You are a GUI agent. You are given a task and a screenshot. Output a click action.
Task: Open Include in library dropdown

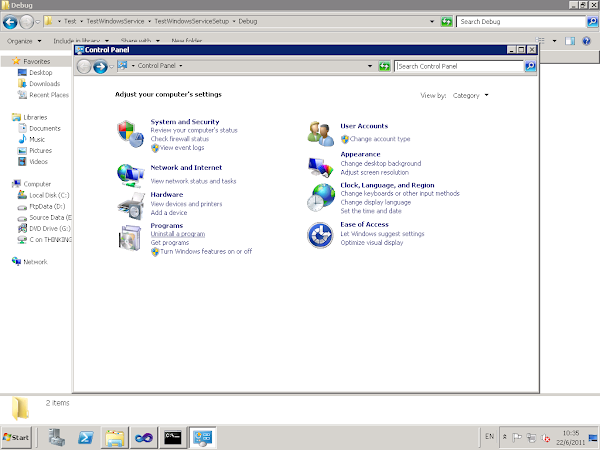81,41
